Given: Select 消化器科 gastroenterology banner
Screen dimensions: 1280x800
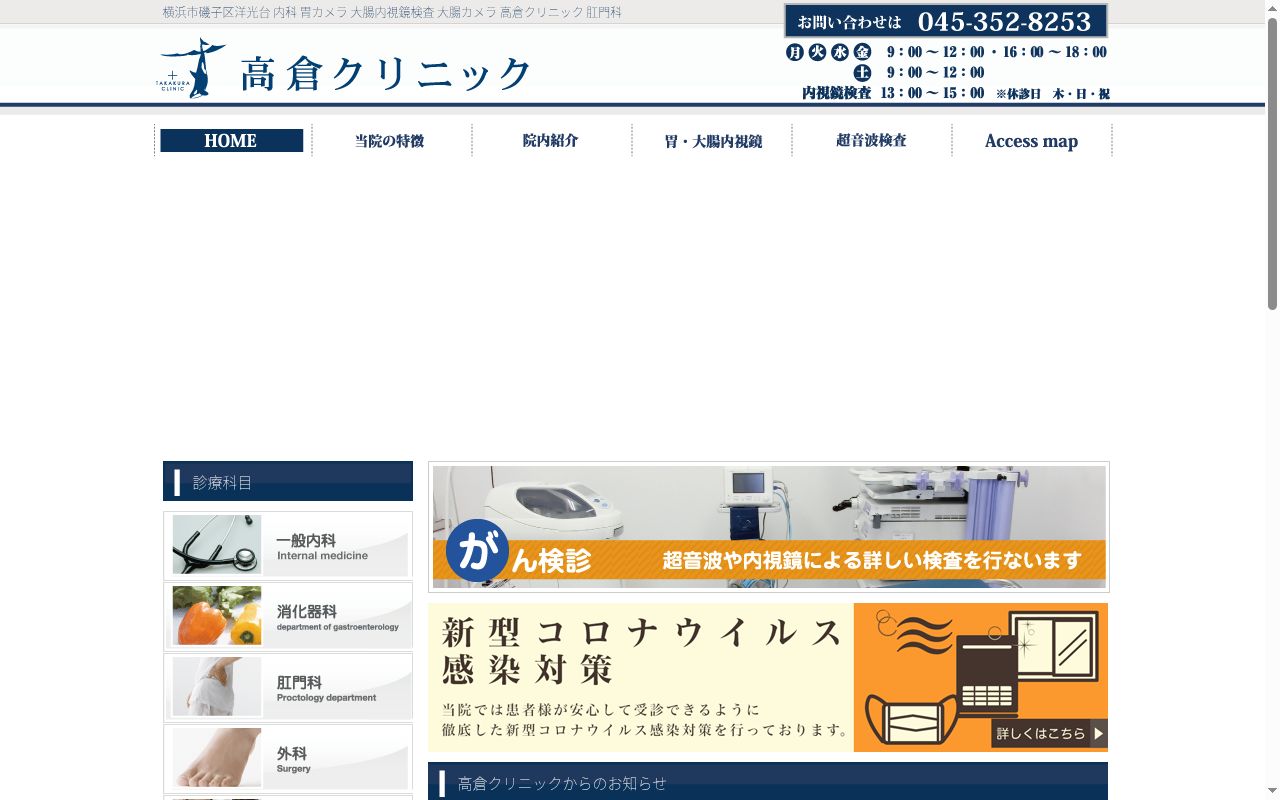Looking at the screenshot, I should coord(288,617).
